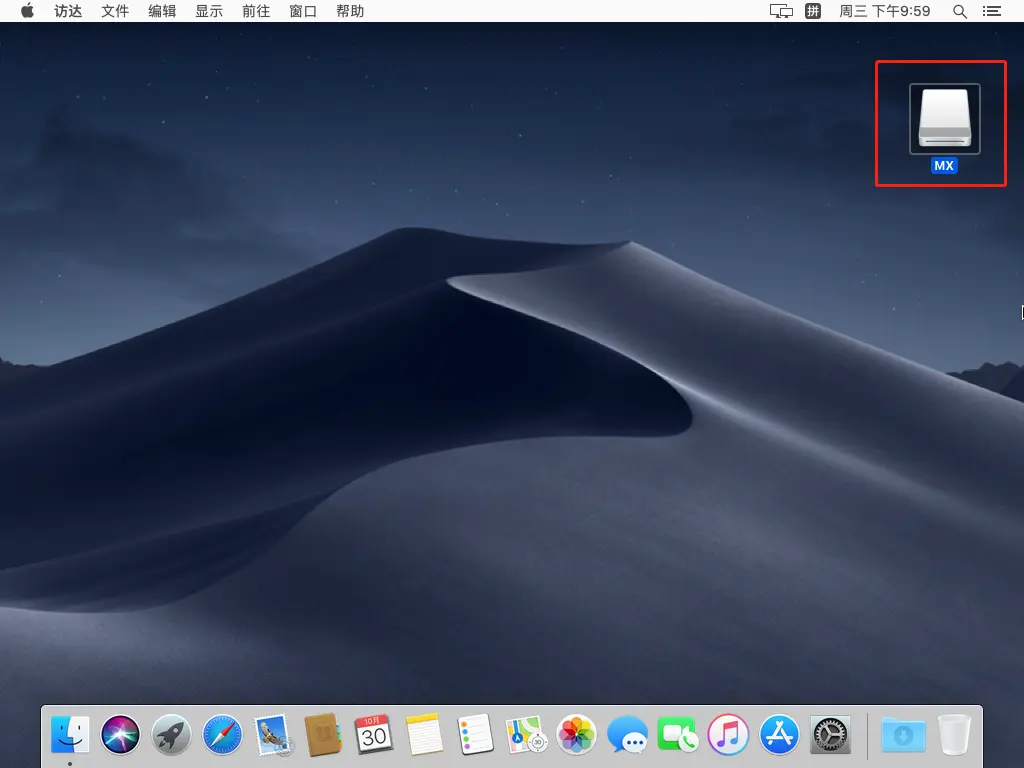Open System Preferences gear in Dock

click(x=830, y=734)
